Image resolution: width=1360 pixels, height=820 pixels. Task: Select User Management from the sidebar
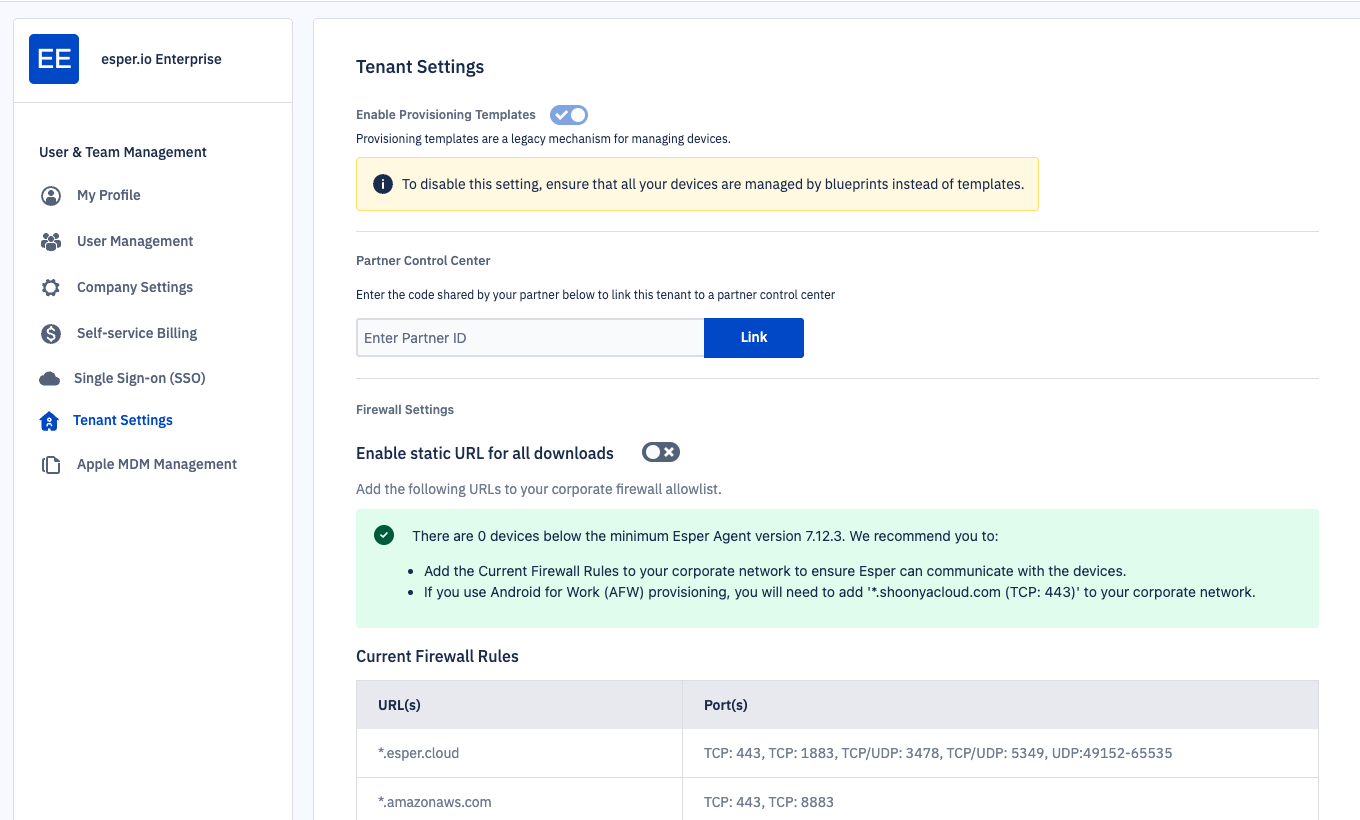pyautogui.click(x=134, y=241)
